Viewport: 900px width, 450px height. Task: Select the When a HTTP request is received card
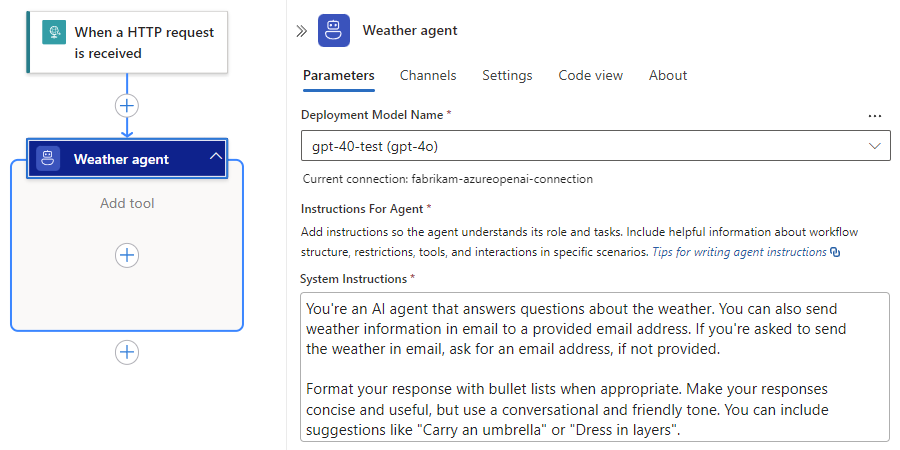click(x=127, y=42)
